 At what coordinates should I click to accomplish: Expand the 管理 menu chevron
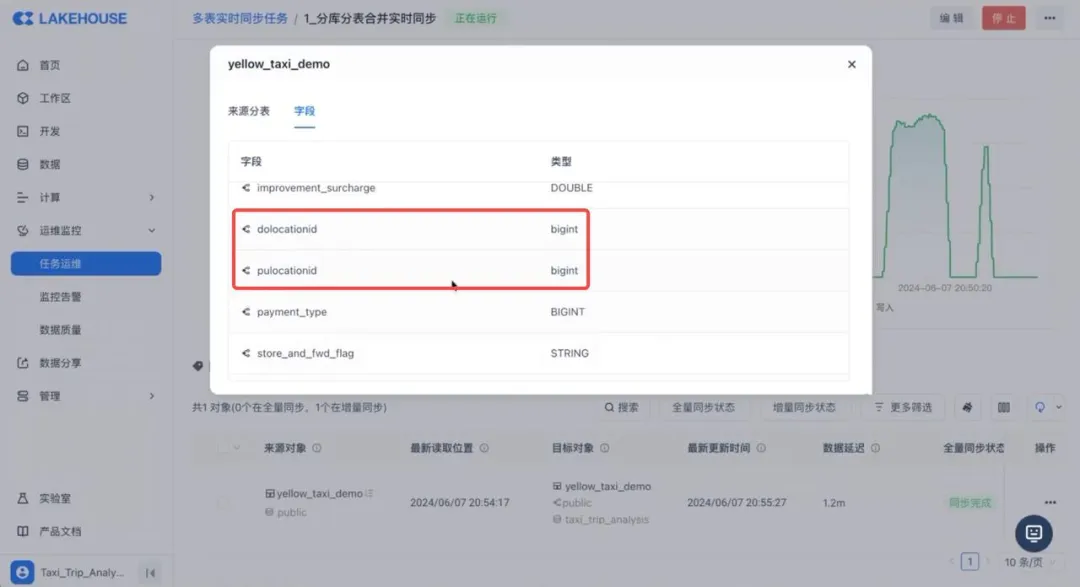click(x=152, y=396)
